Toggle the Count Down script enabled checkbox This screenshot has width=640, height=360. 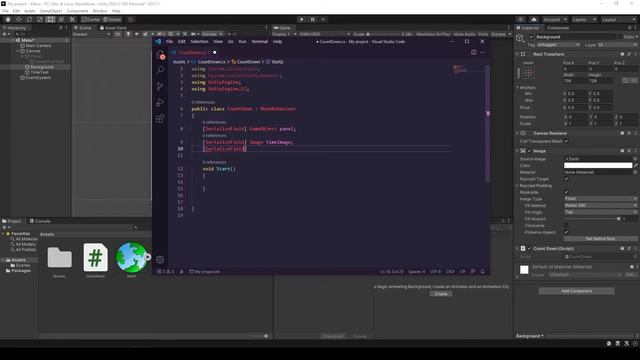click(x=530, y=249)
